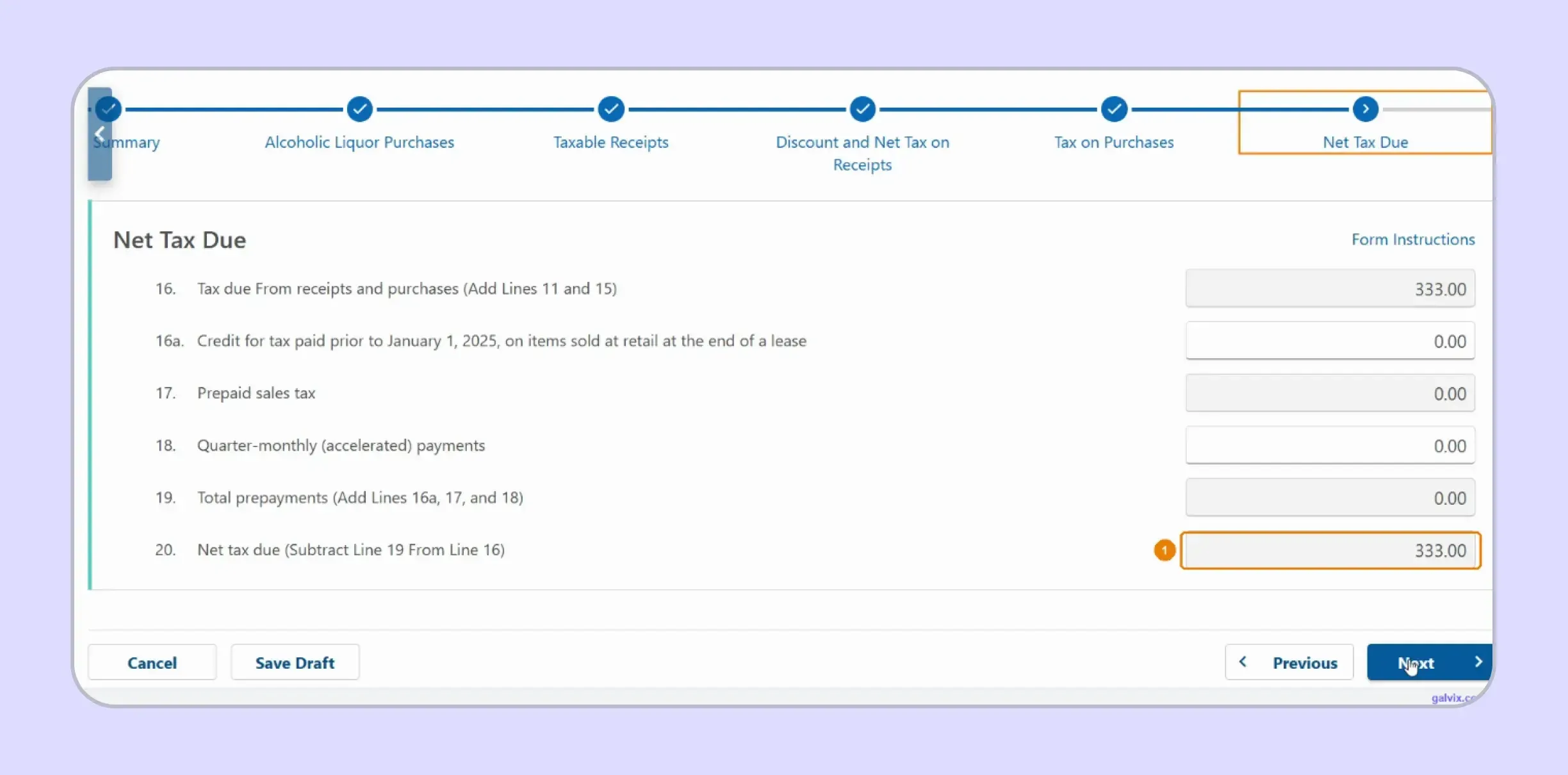Click 'Total prepayments (Add Lines 16a, 17, and 18)' text
Screen dimensions: 1568x775
(x=360, y=498)
